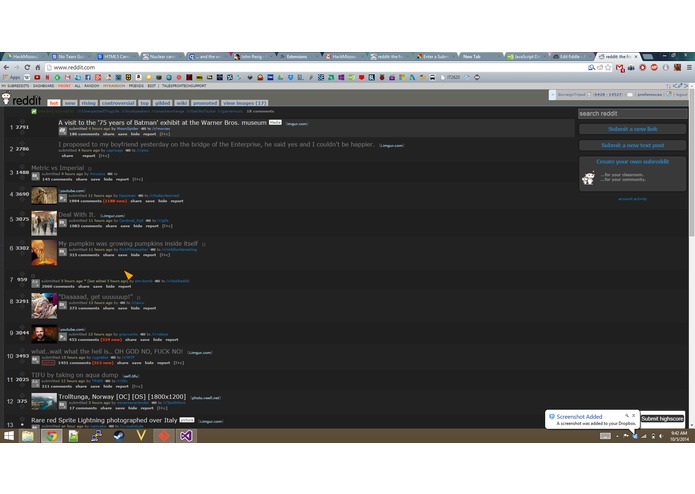Click the Submit highscore button
695x494 pixels.
click(662, 419)
